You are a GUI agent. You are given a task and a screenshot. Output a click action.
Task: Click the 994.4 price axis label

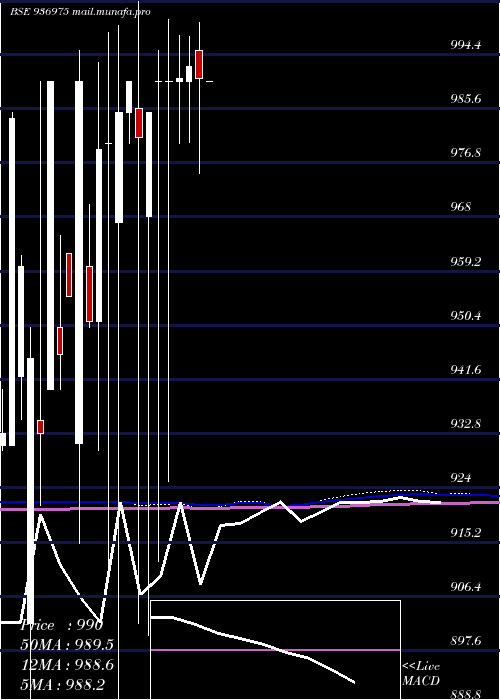[x=466, y=44]
